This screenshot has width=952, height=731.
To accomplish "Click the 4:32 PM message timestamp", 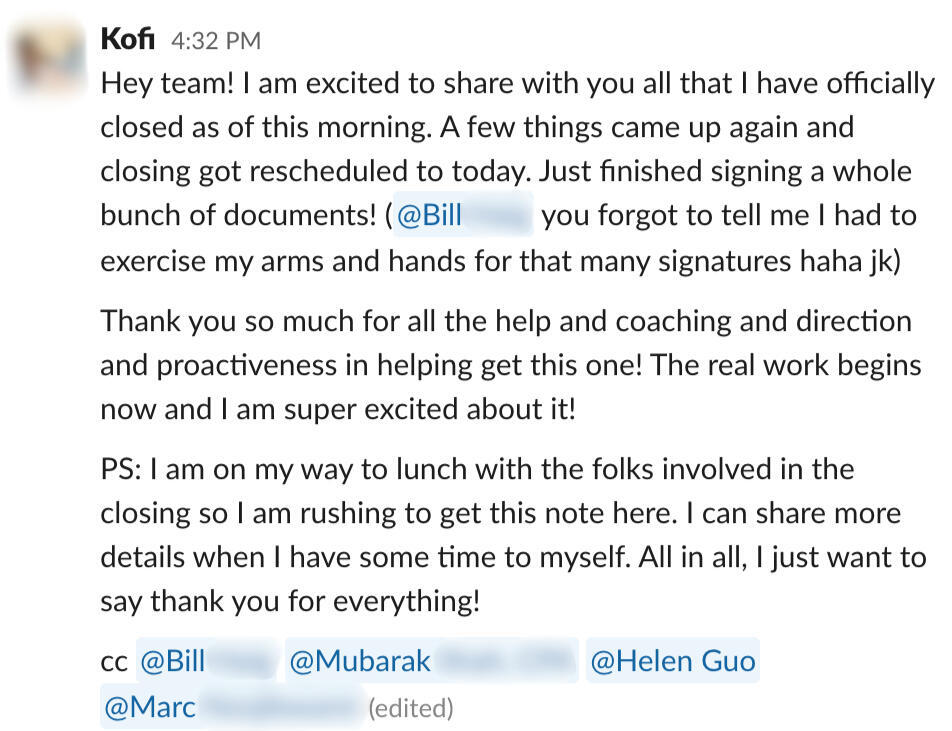I will tap(215, 41).
